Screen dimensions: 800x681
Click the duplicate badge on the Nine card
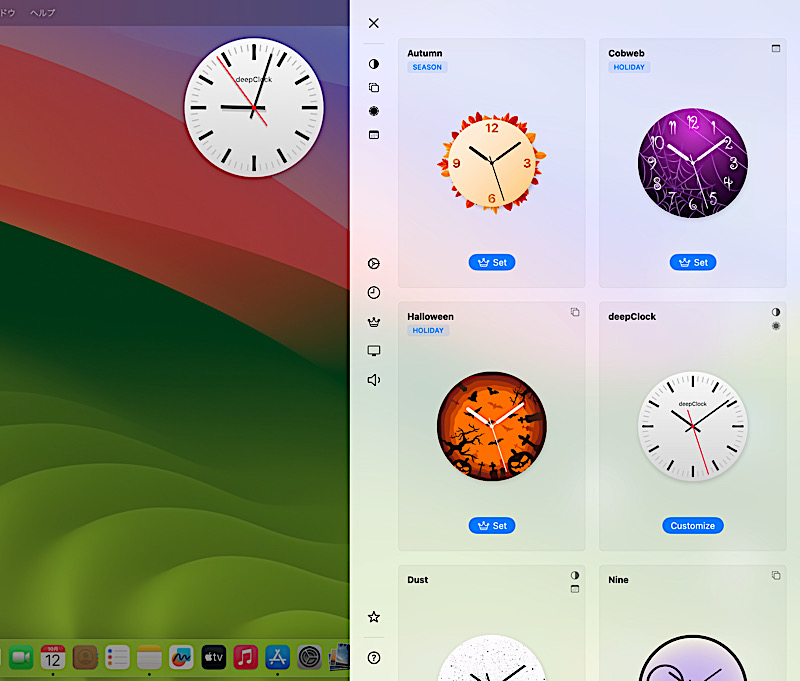coord(775,575)
